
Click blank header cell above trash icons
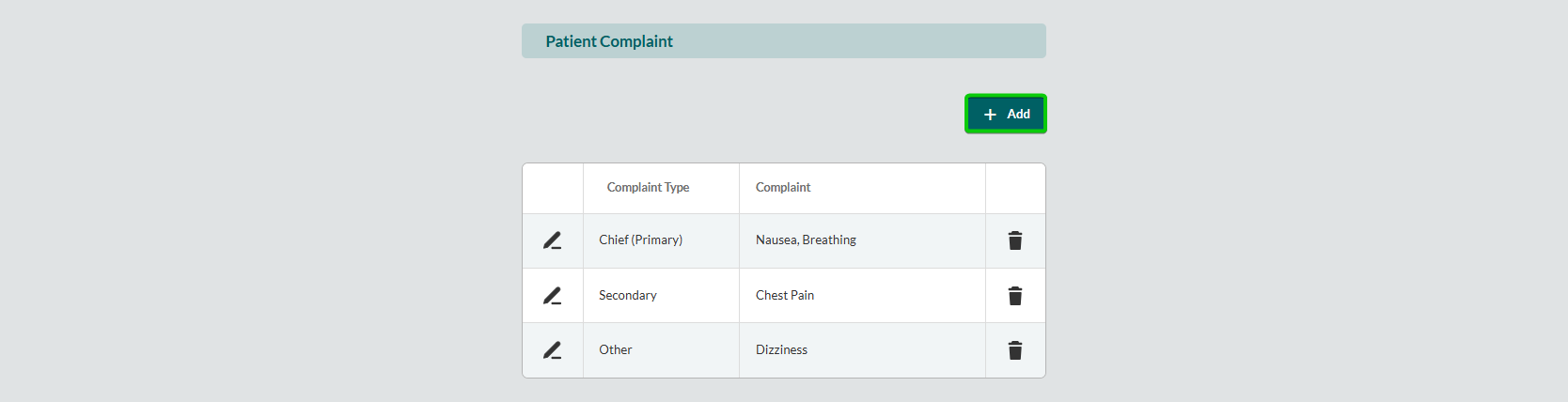click(1015, 188)
